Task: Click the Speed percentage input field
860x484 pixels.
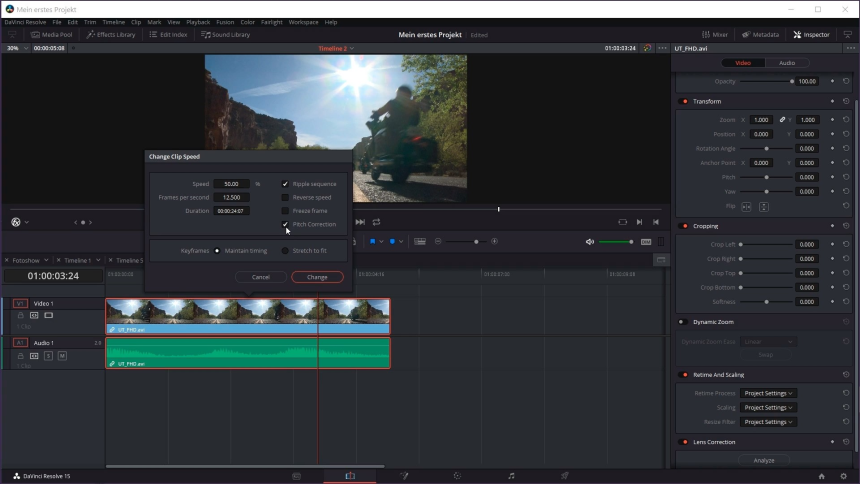Action: [x=231, y=184]
